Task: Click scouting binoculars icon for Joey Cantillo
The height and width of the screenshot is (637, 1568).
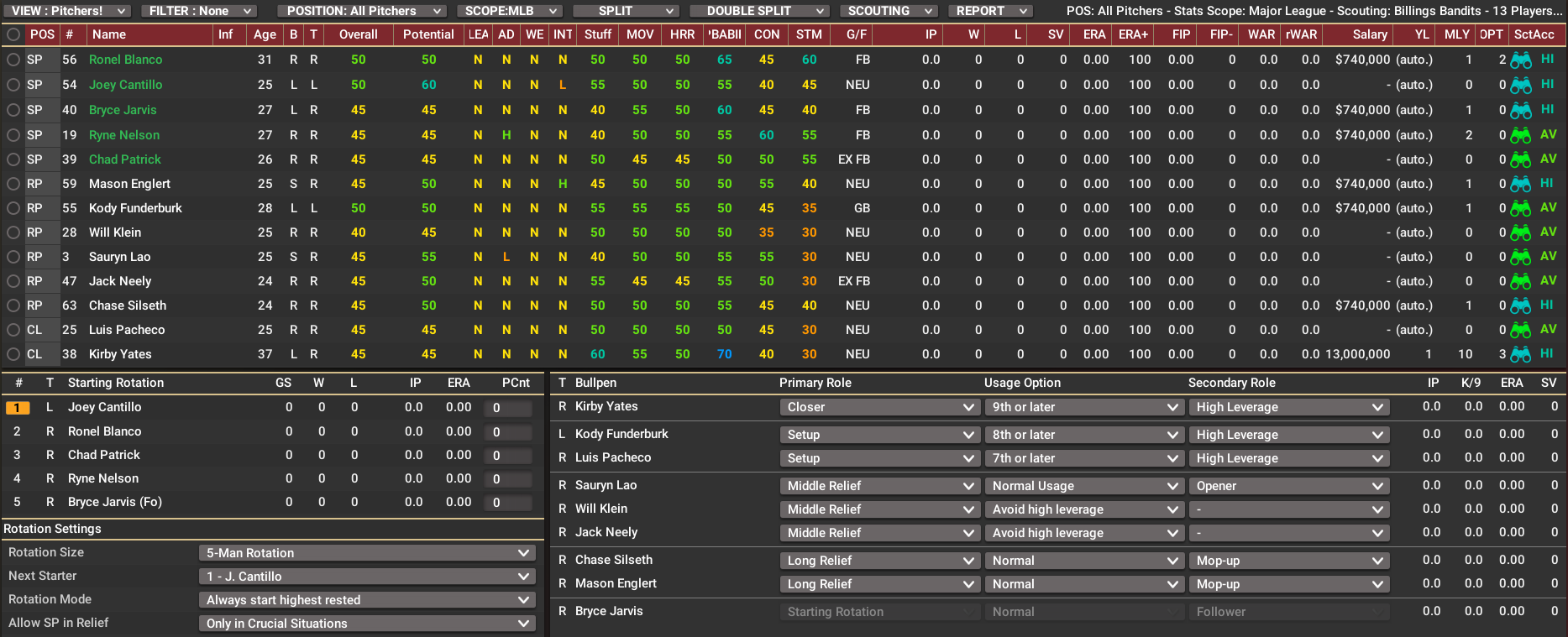Action: [1520, 86]
